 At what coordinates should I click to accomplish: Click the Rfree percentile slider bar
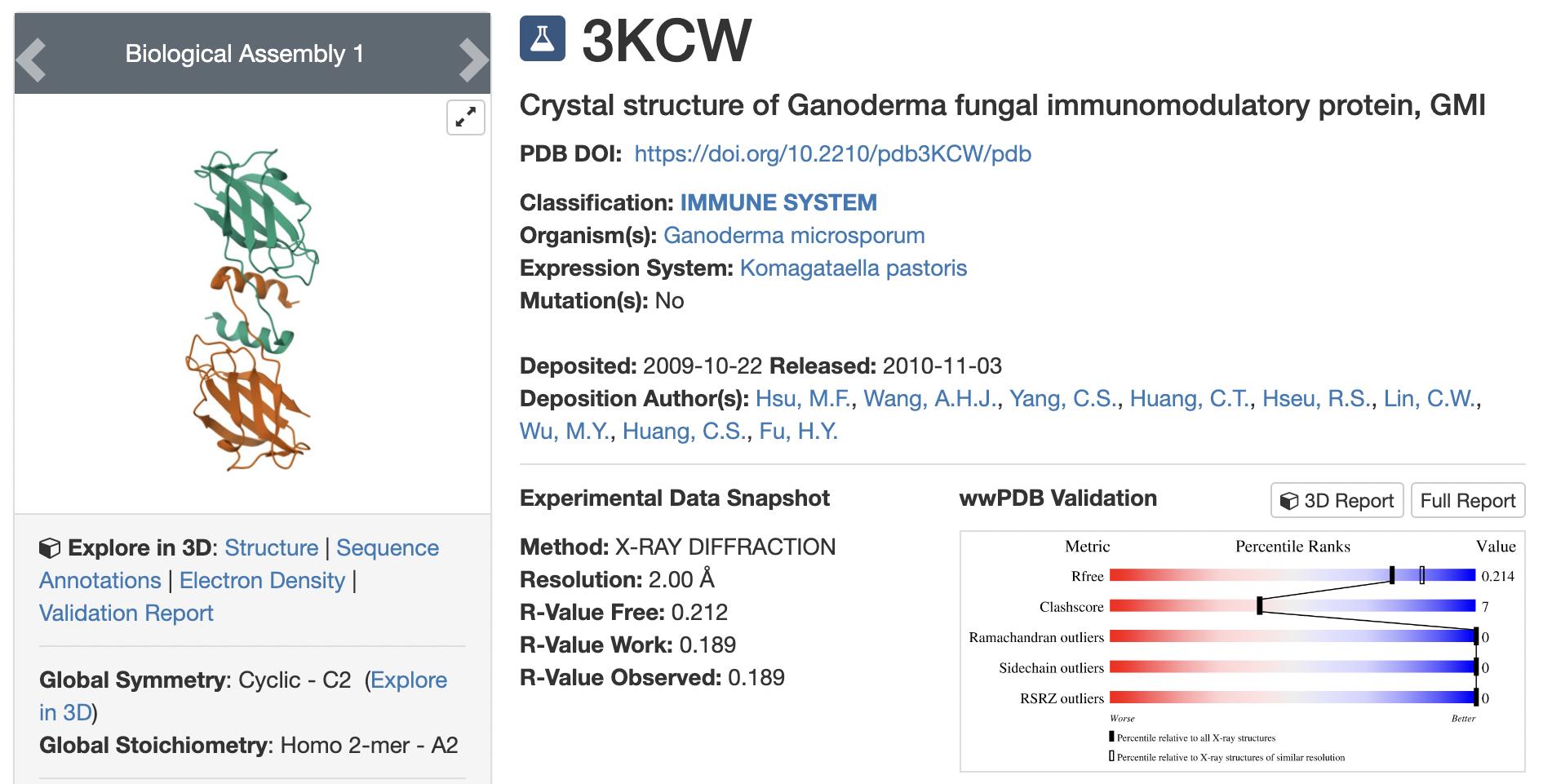(x=1292, y=576)
